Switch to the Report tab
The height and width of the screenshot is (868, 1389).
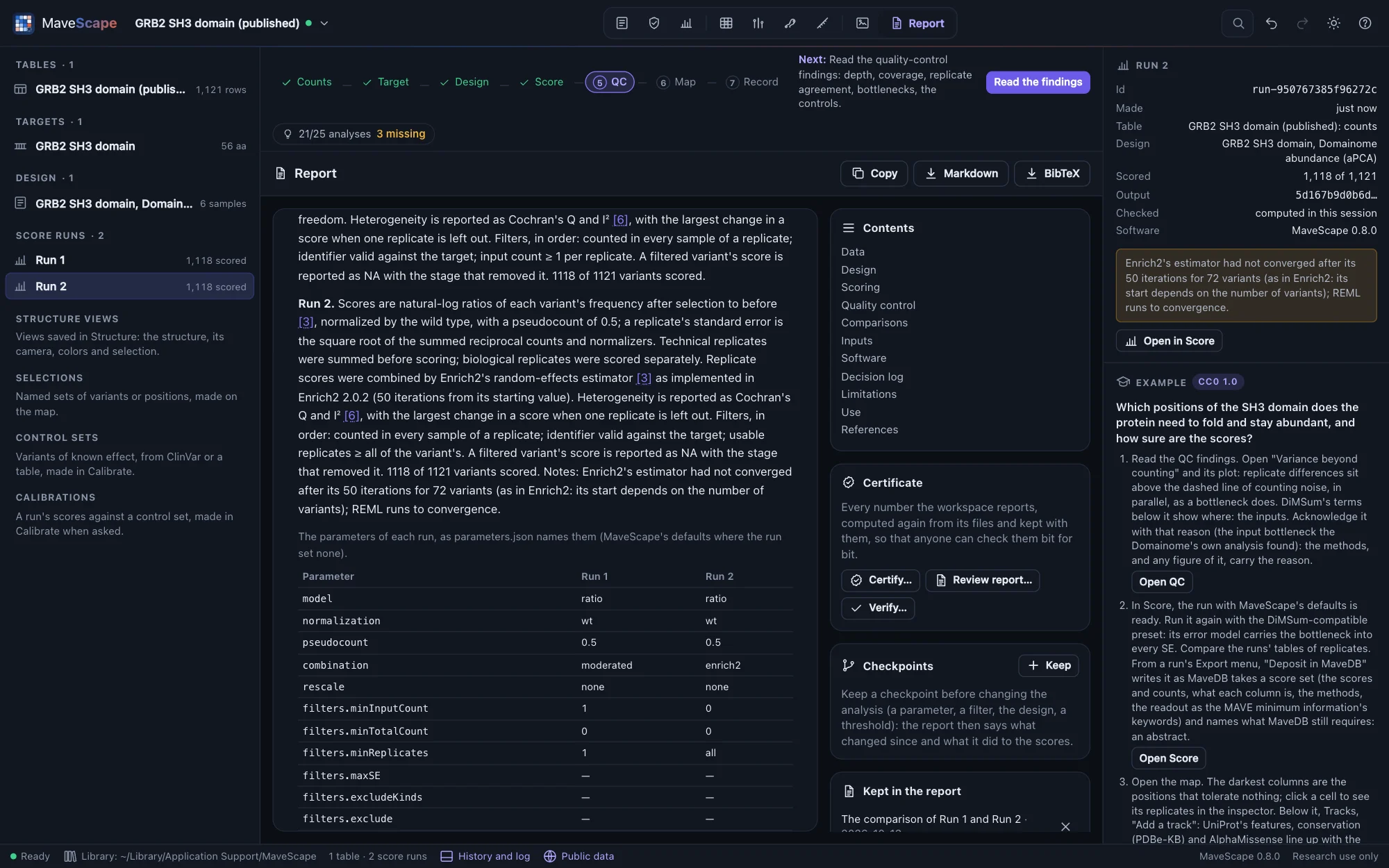coord(917,23)
